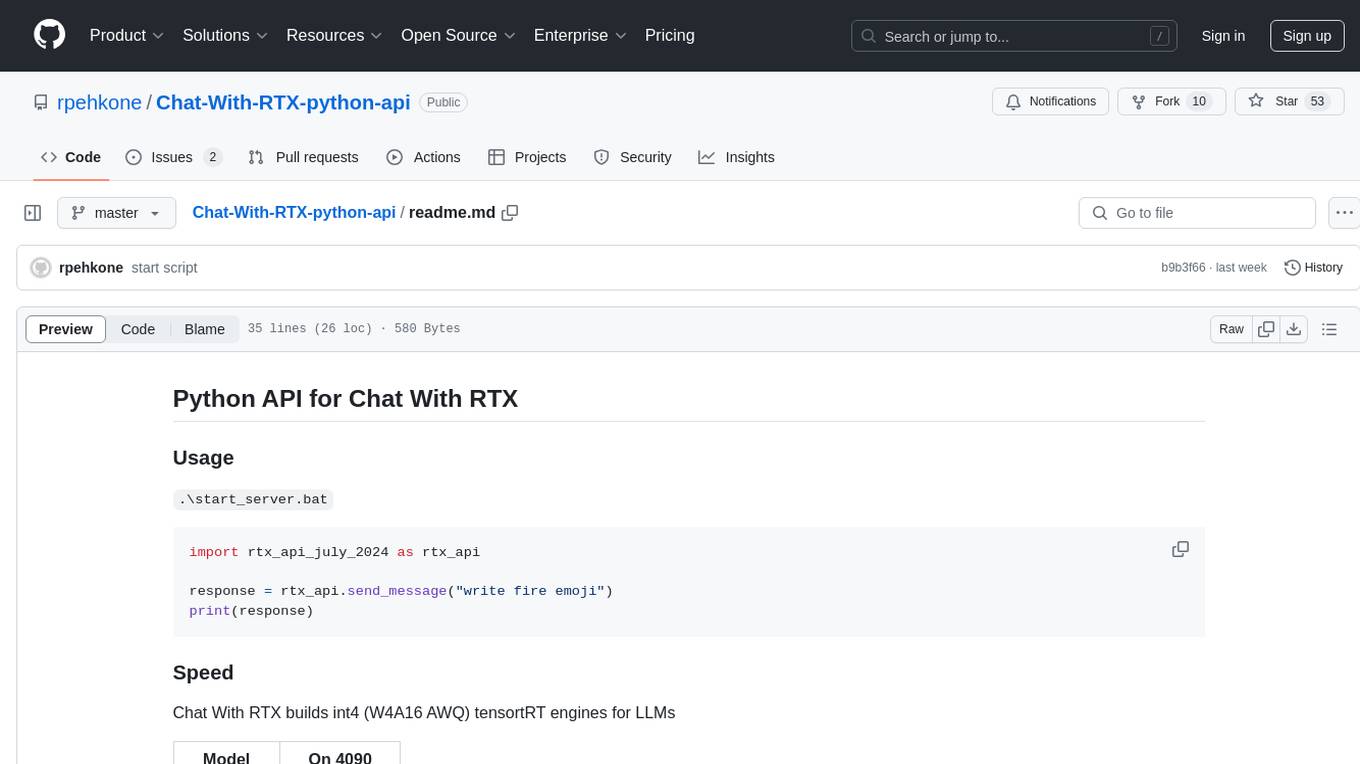The width and height of the screenshot is (1360, 764).
Task: Open the Chat-With-RTX-python-api repository title
Action: click(x=283, y=102)
